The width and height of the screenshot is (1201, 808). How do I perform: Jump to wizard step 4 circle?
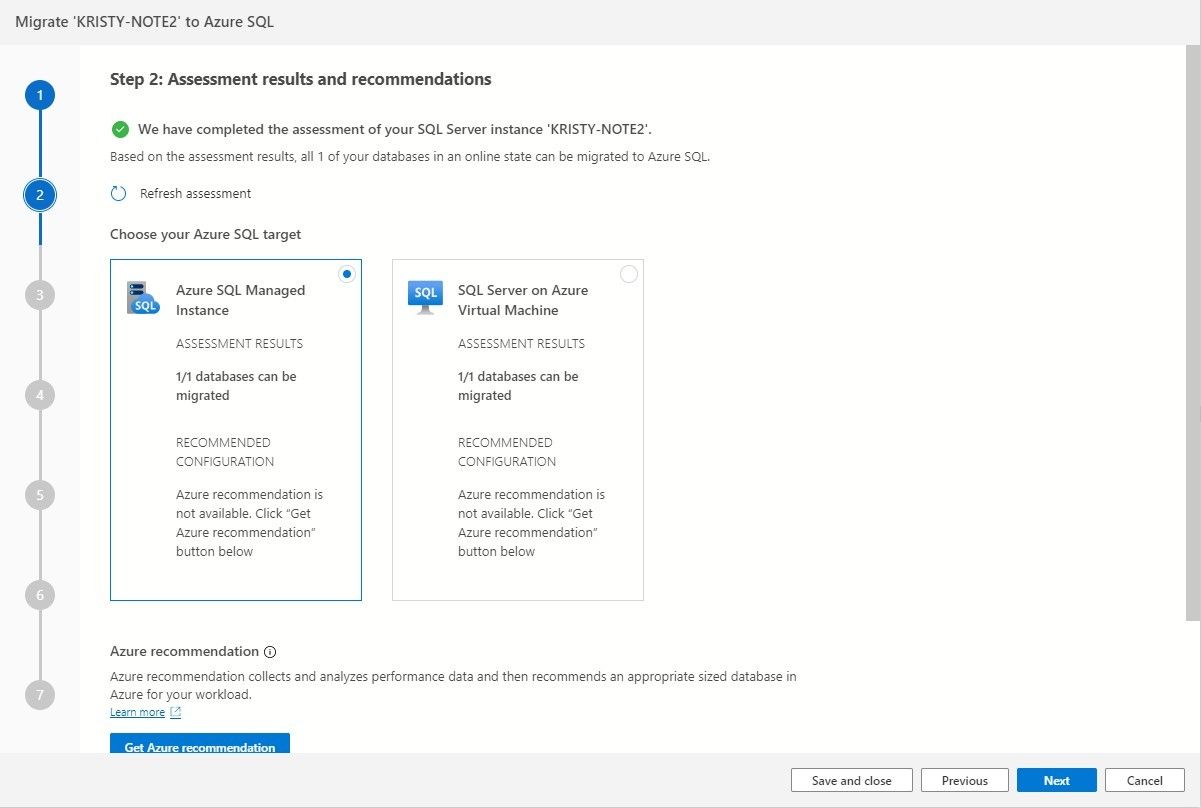click(40, 395)
